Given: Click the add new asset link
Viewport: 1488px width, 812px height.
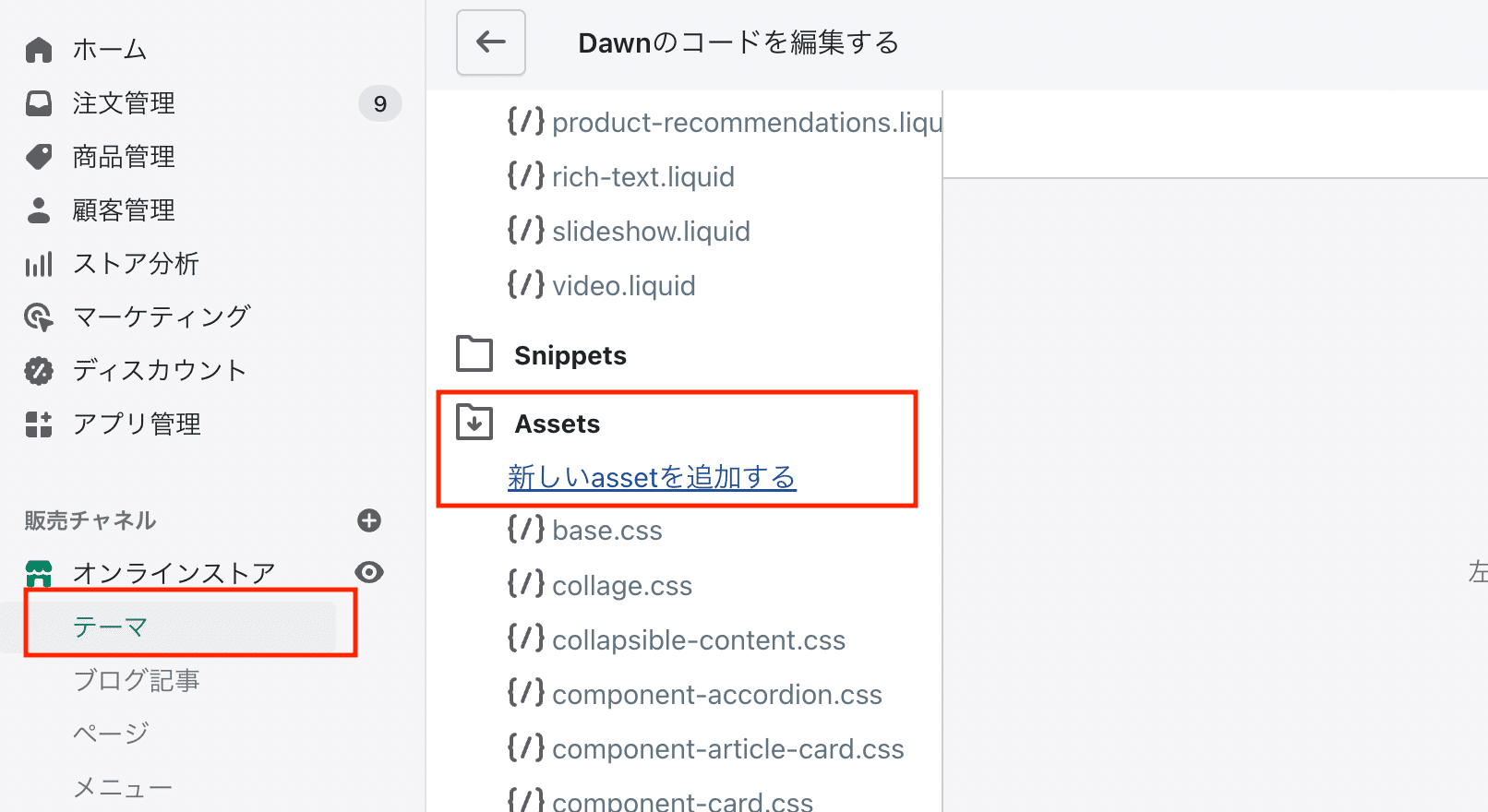Looking at the screenshot, I should [x=652, y=477].
